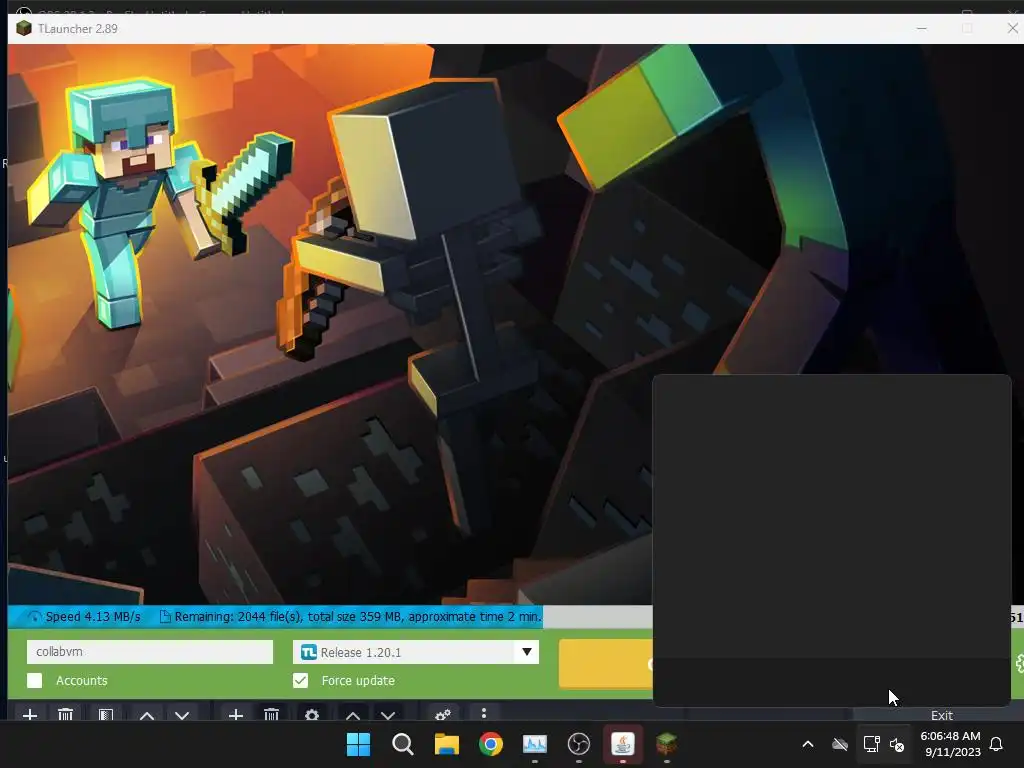This screenshot has height=768, width=1024.
Task: Move the OBS scene down with the first down arrow
Action: pos(182,716)
